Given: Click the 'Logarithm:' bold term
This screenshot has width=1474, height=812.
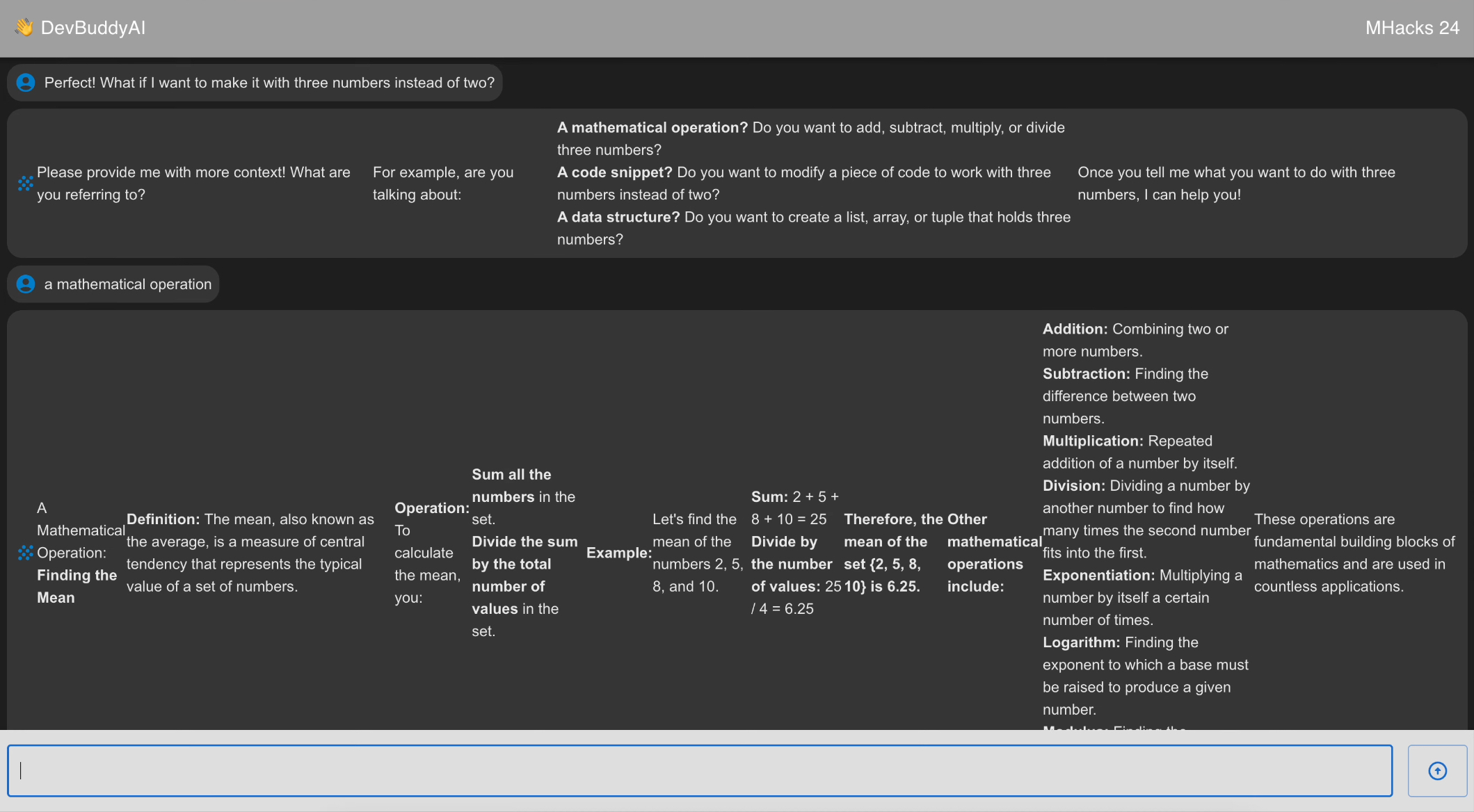Looking at the screenshot, I should [1081, 642].
